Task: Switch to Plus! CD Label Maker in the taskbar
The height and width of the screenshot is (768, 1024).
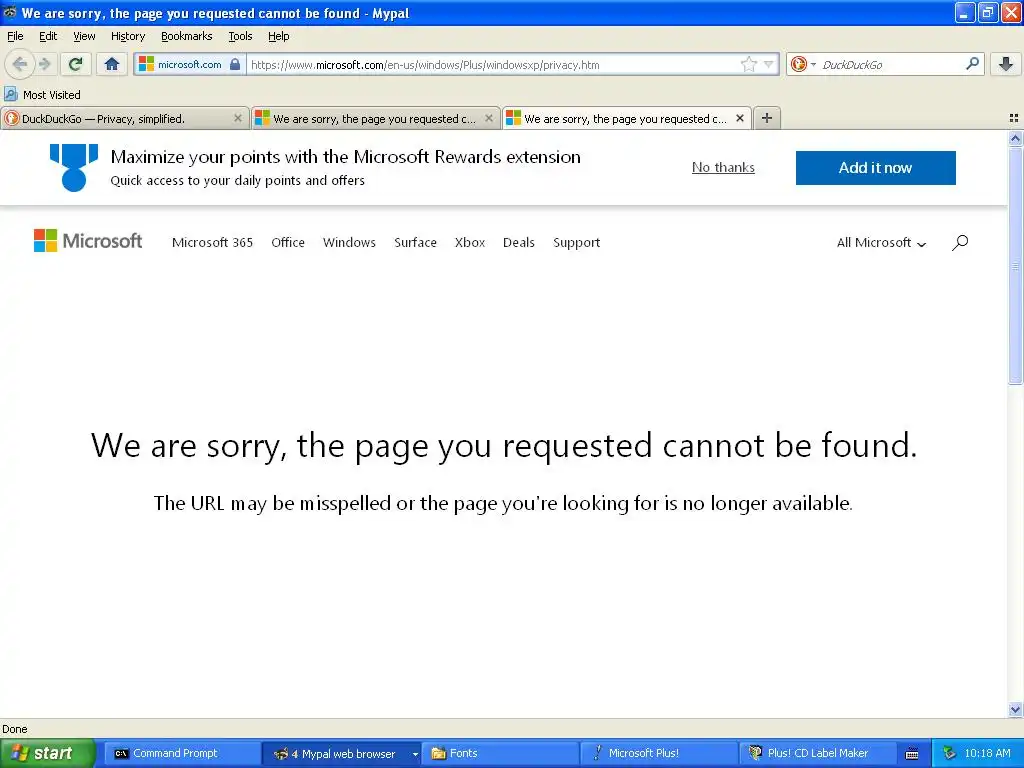Action: tap(817, 753)
